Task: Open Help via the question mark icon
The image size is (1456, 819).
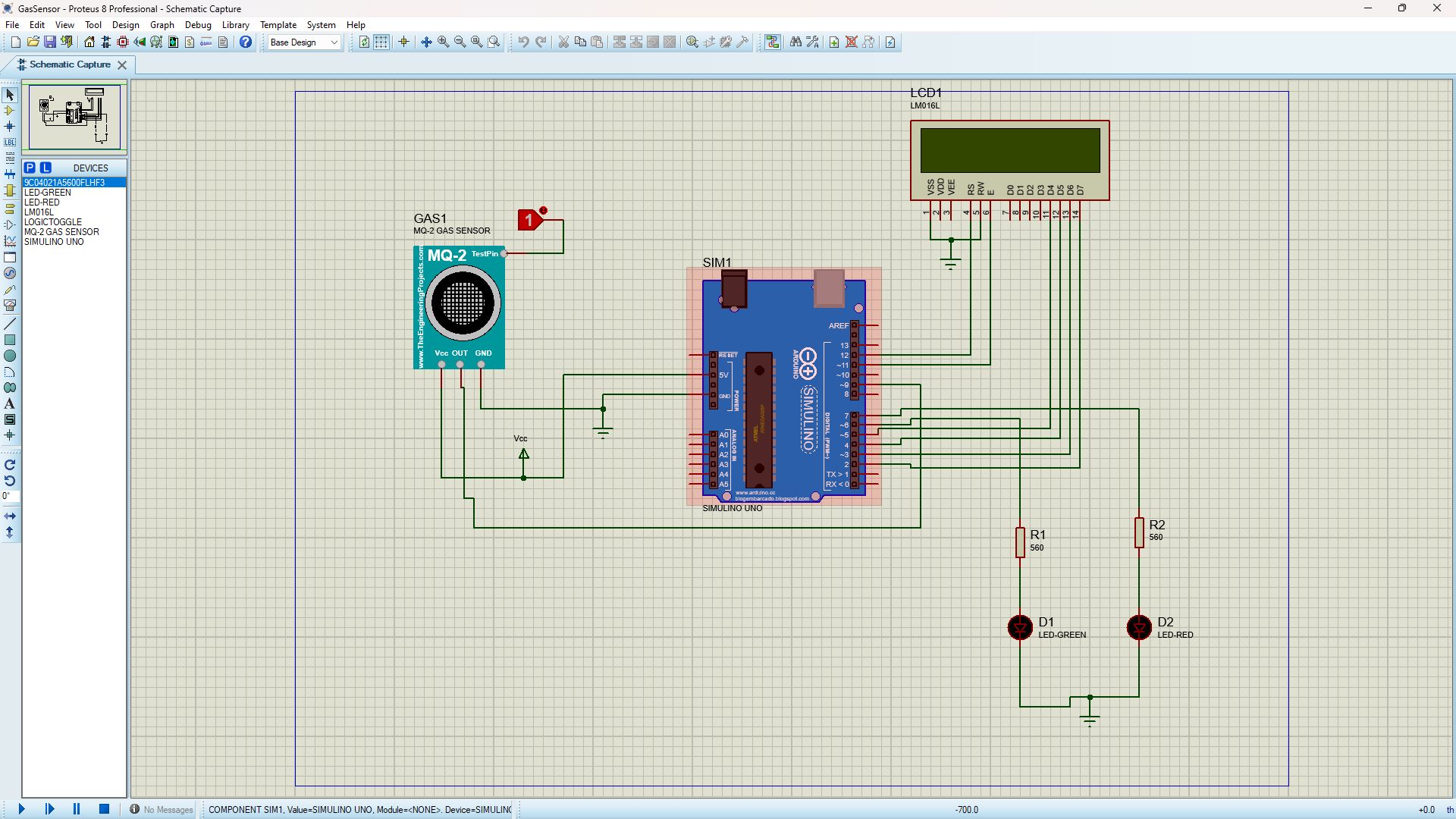Action: 246,42
